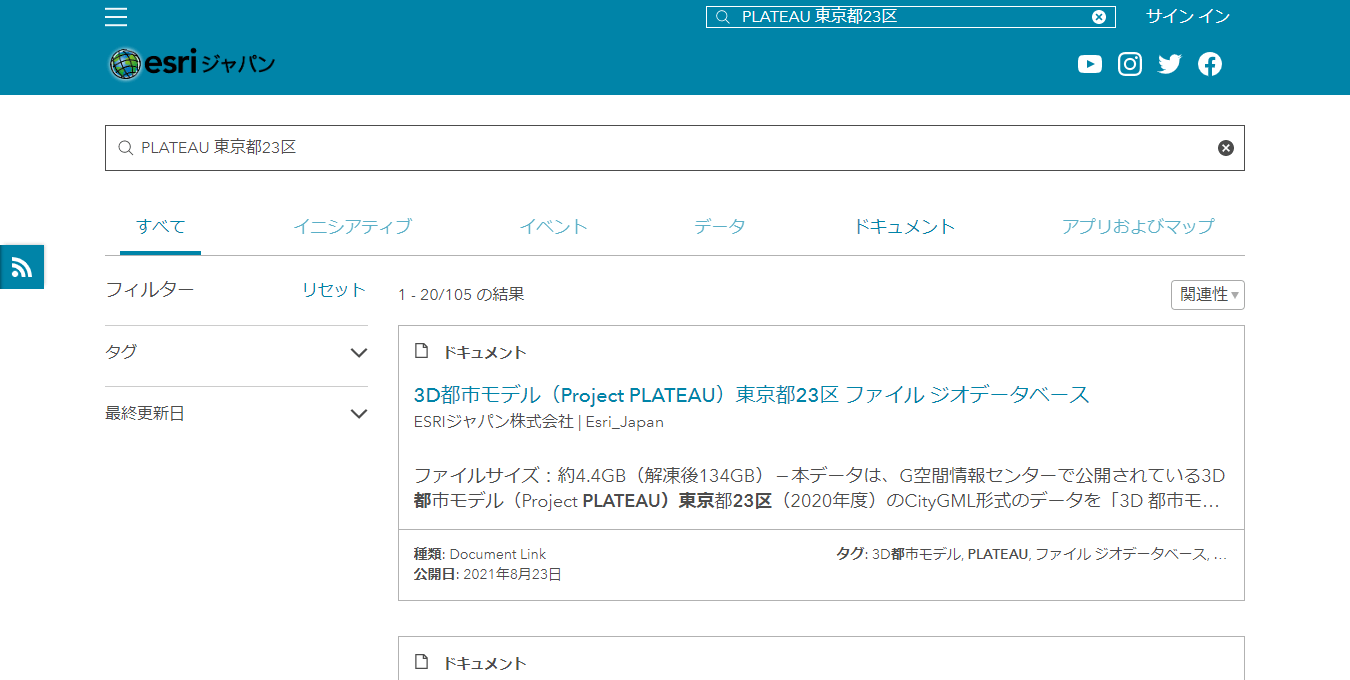Click the 1 - 20/105 の結果 text
This screenshot has height=680, width=1350.
[461, 295]
